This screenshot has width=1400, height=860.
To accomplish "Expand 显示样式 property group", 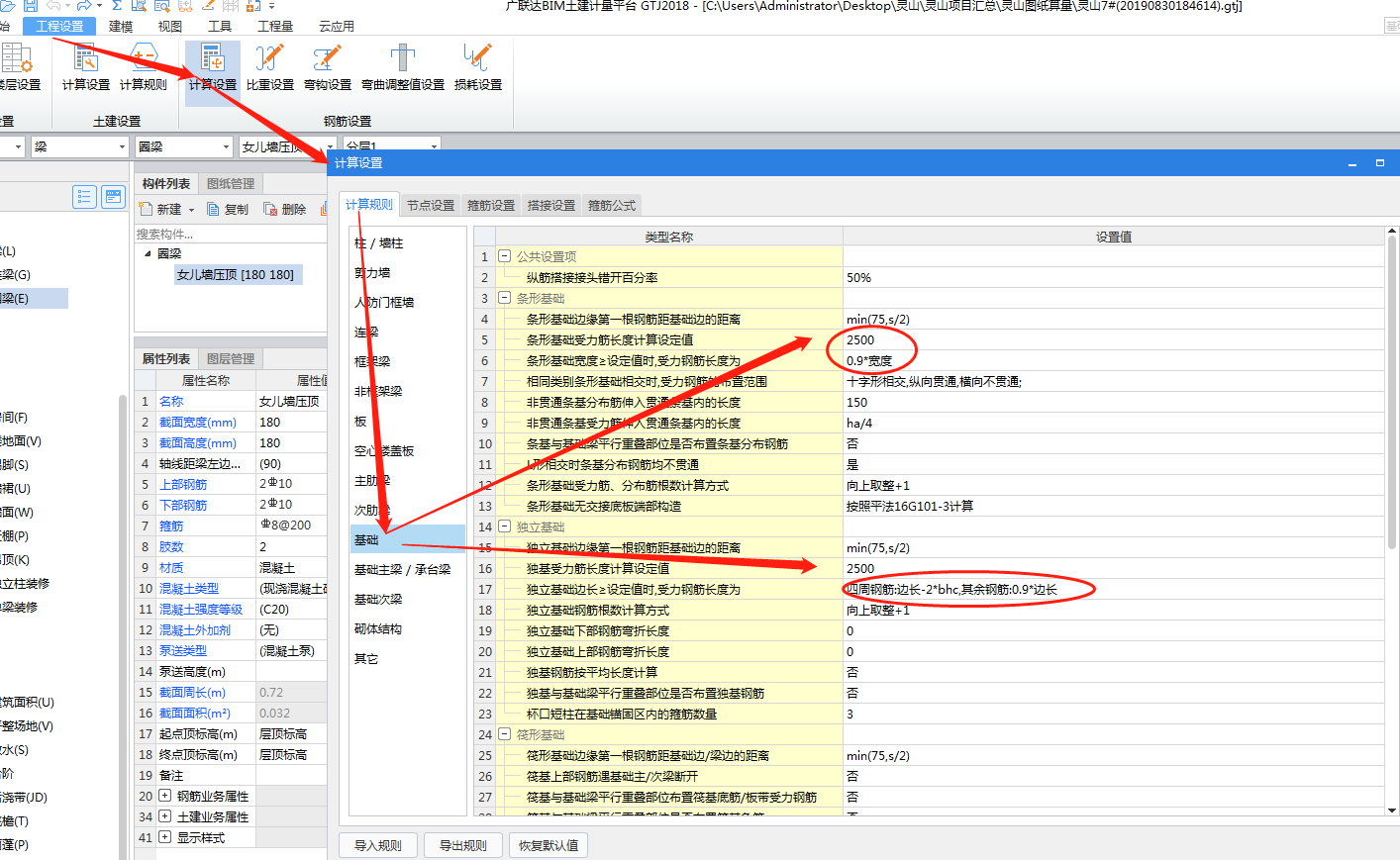I will coord(164,837).
